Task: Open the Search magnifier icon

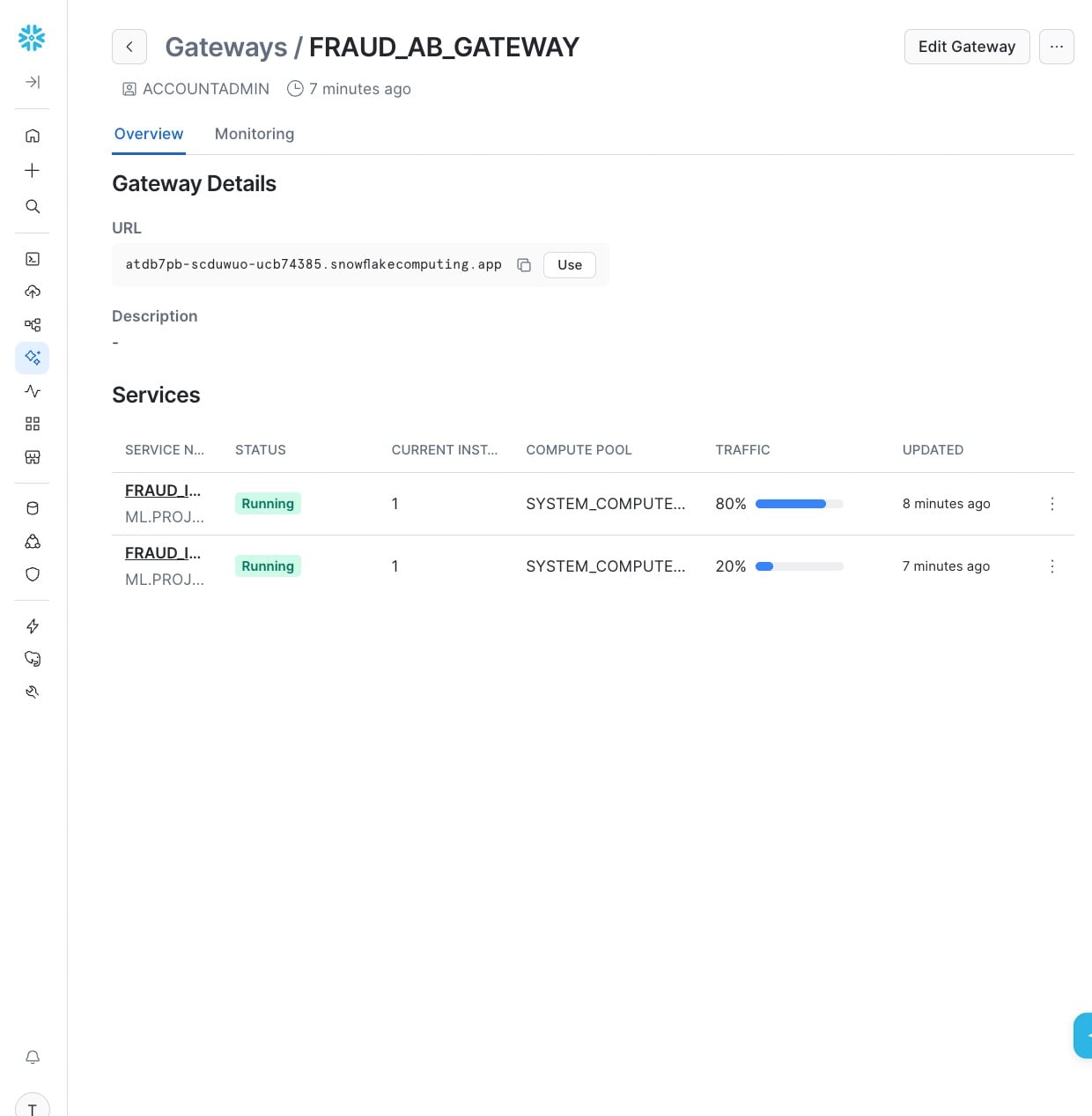Action: tap(33, 206)
